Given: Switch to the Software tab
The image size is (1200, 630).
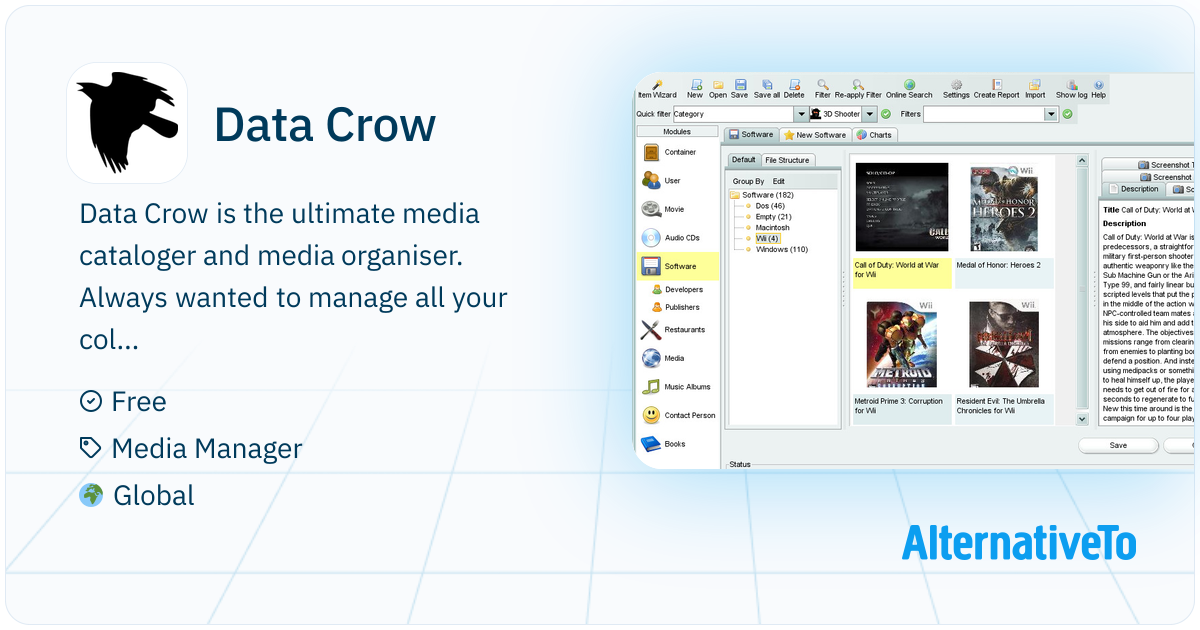Looking at the screenshot, I should tap(751, 134).
